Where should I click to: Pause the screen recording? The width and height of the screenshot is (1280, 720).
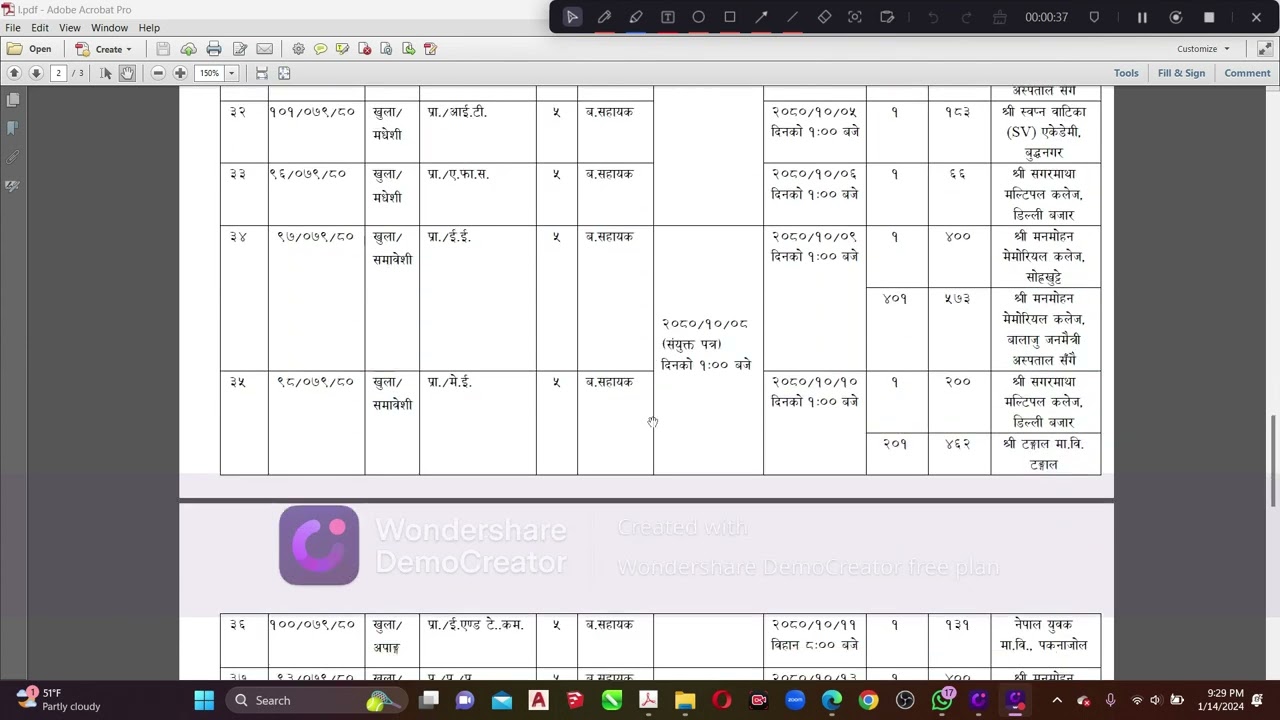point(1142,17)
